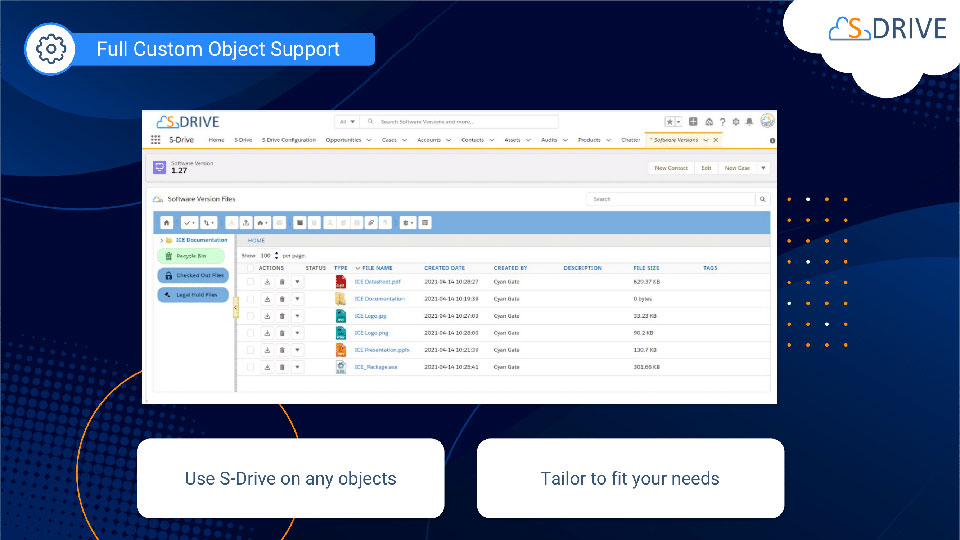Open the Setup gear icon in header

(x=736, y=122)
